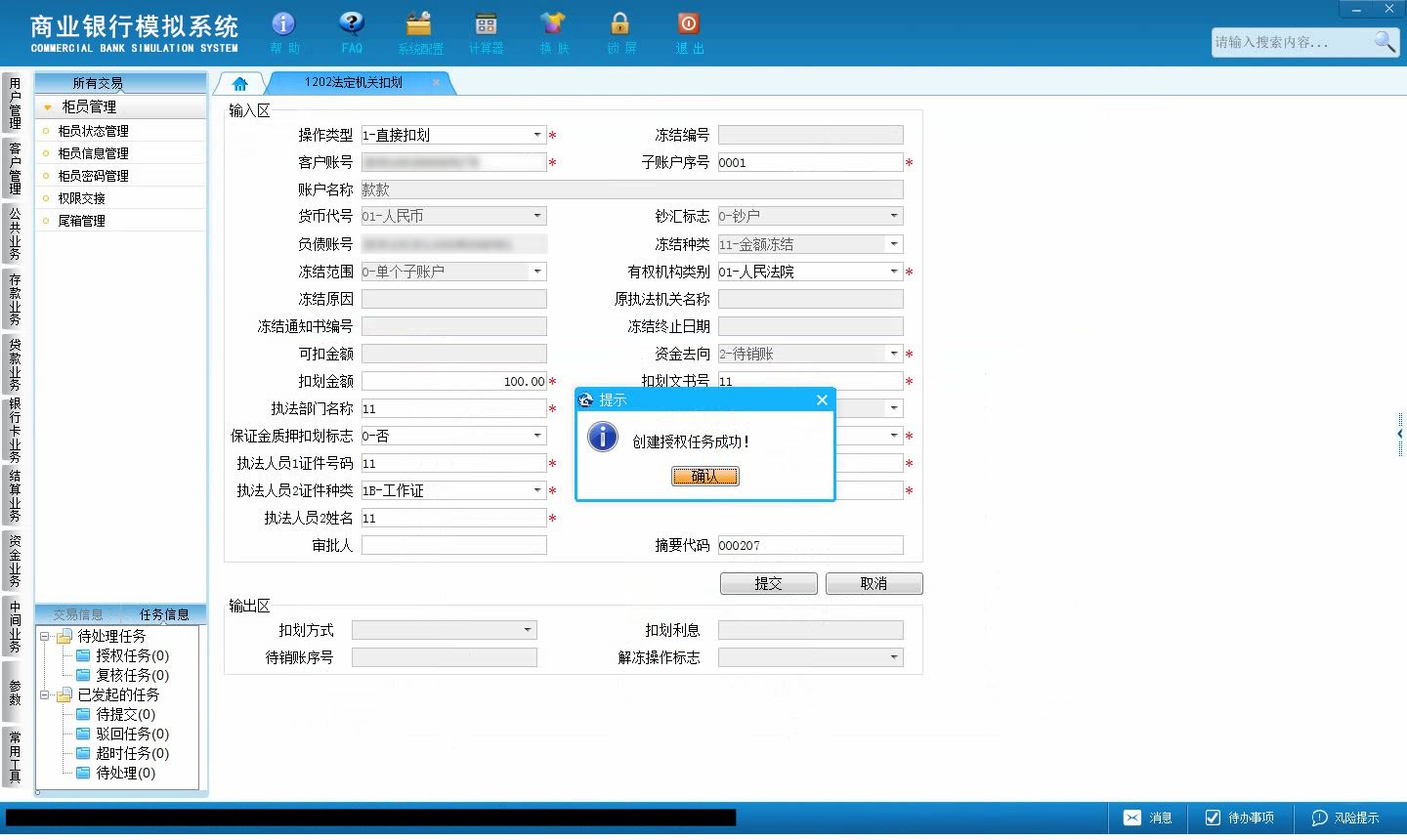The width and height of the screenshot is (1407, 840).
Task: Open the 保证金质押扣划标志 dropdown
Action: 537,436
